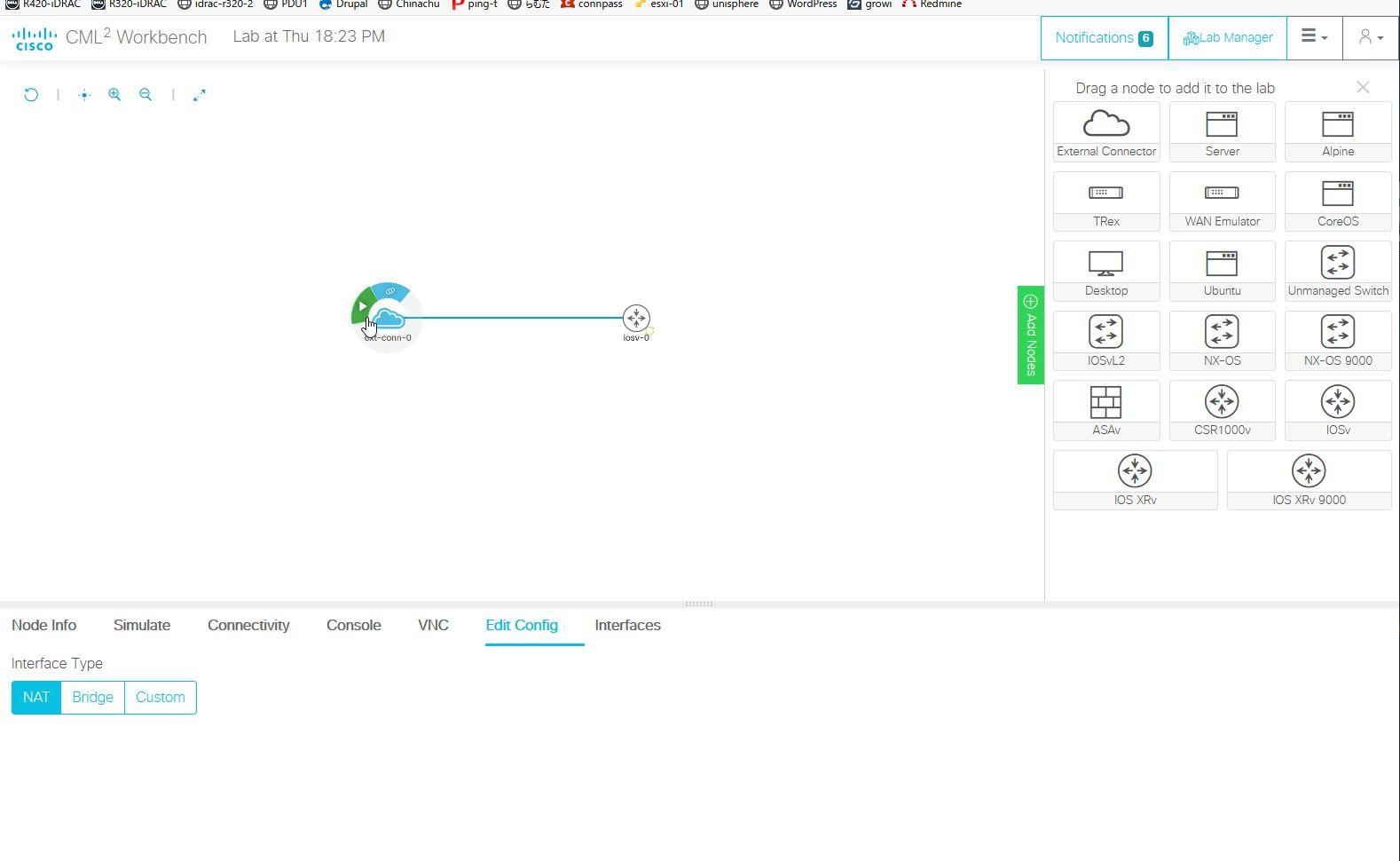The image size is (1400, 861).
Task: Select the Ubuntu node type
Action: coord(1222,271)
